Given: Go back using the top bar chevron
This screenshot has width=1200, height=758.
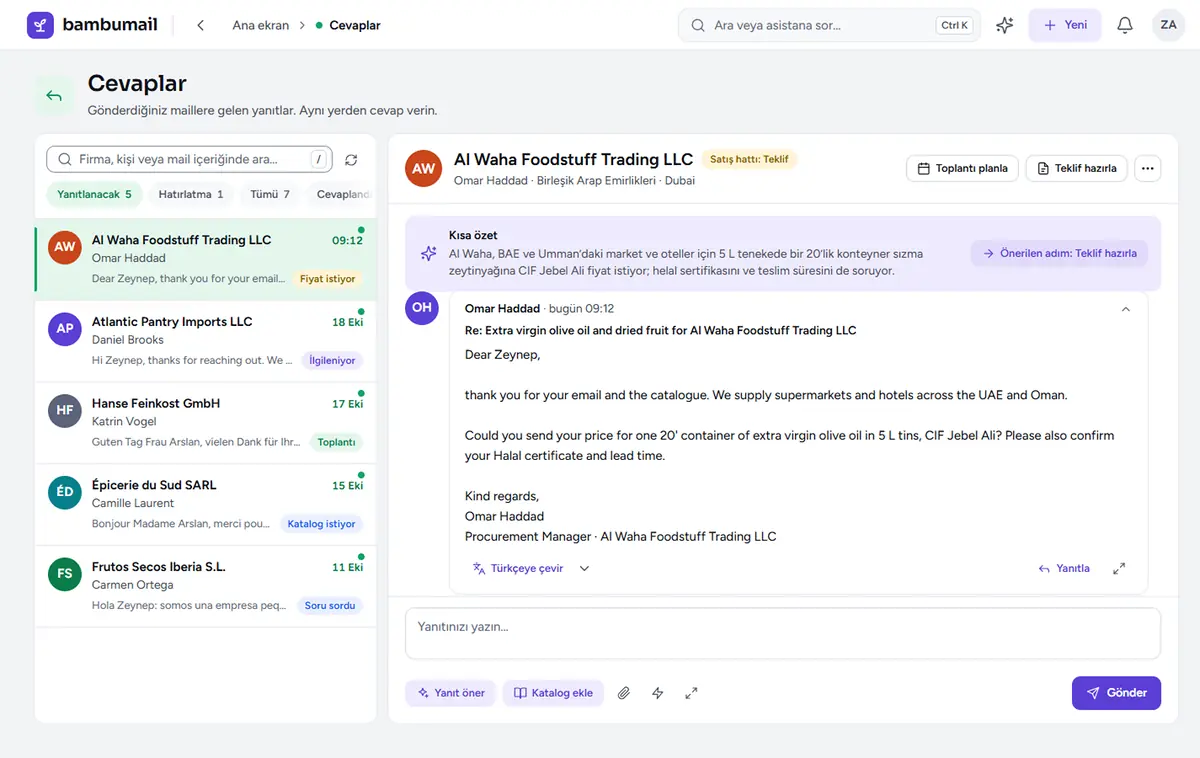Looking at the screenshot, I should tap(200, 25).
